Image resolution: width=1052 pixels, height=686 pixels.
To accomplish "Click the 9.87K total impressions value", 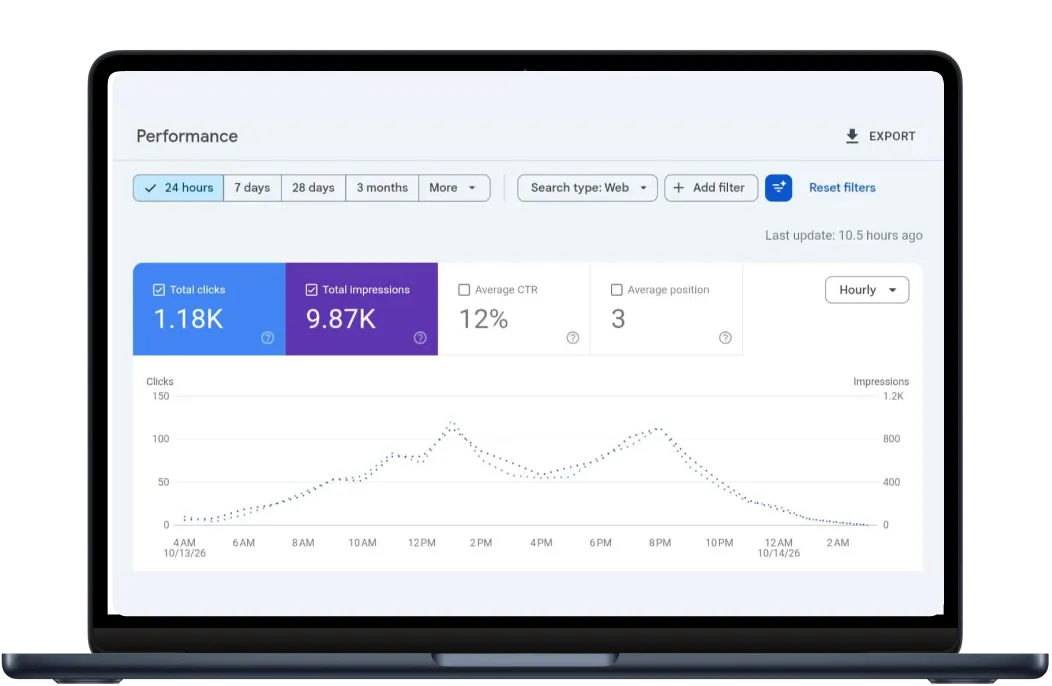I will tap(341, 319).
